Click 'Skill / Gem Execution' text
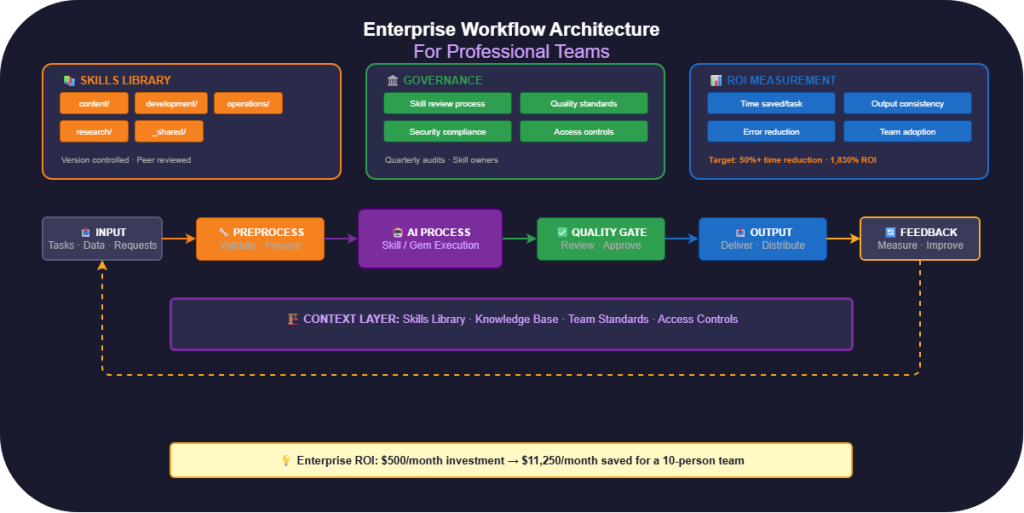The image size is (1024, 513). [x=430, y=245]
